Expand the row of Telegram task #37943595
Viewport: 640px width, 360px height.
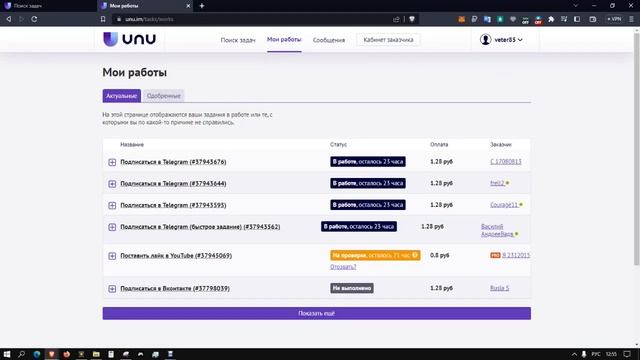(x=112, y=205)
